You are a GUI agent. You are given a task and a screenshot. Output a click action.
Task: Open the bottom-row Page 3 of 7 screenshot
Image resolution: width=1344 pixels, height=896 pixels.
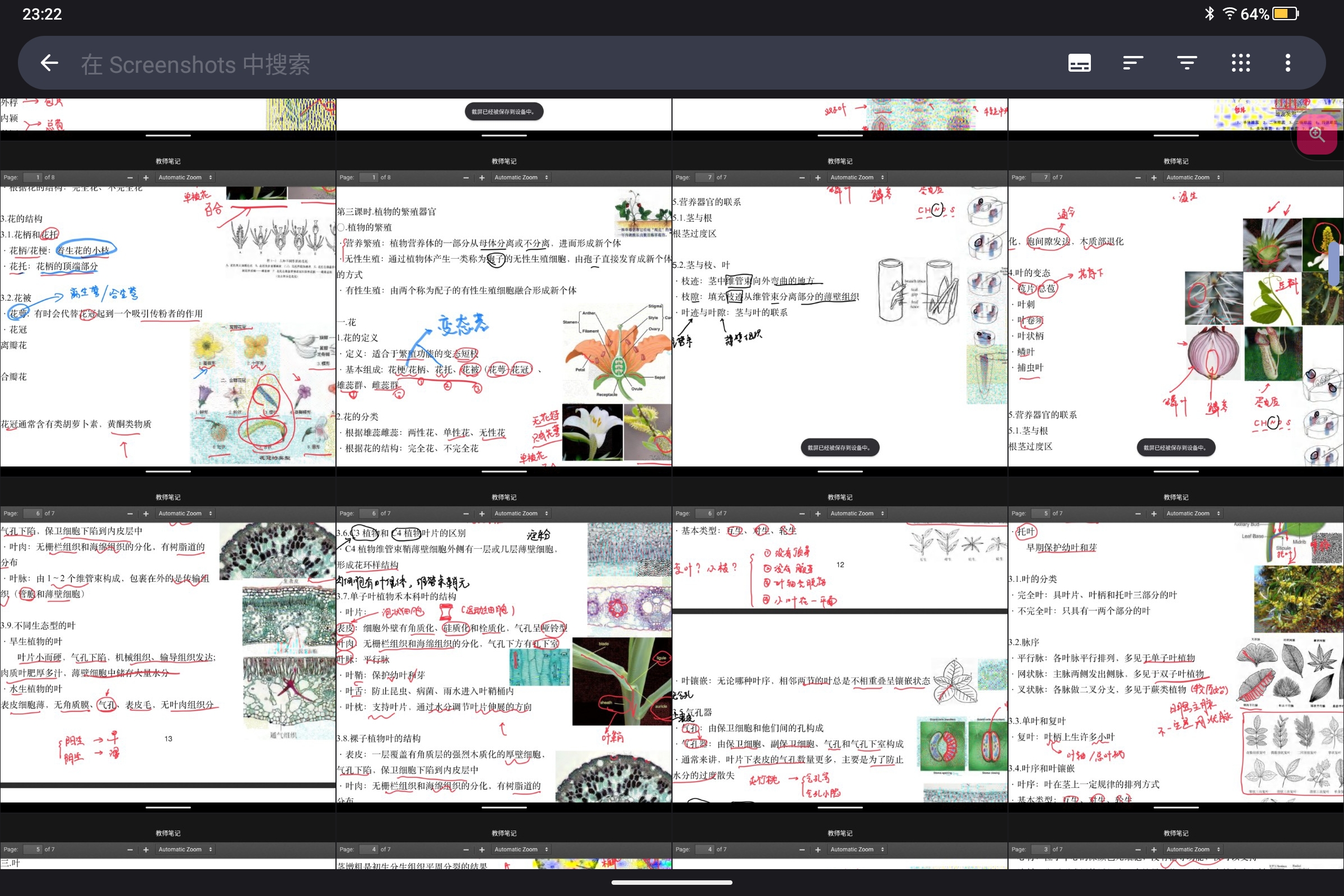[x=1176, y=841]
